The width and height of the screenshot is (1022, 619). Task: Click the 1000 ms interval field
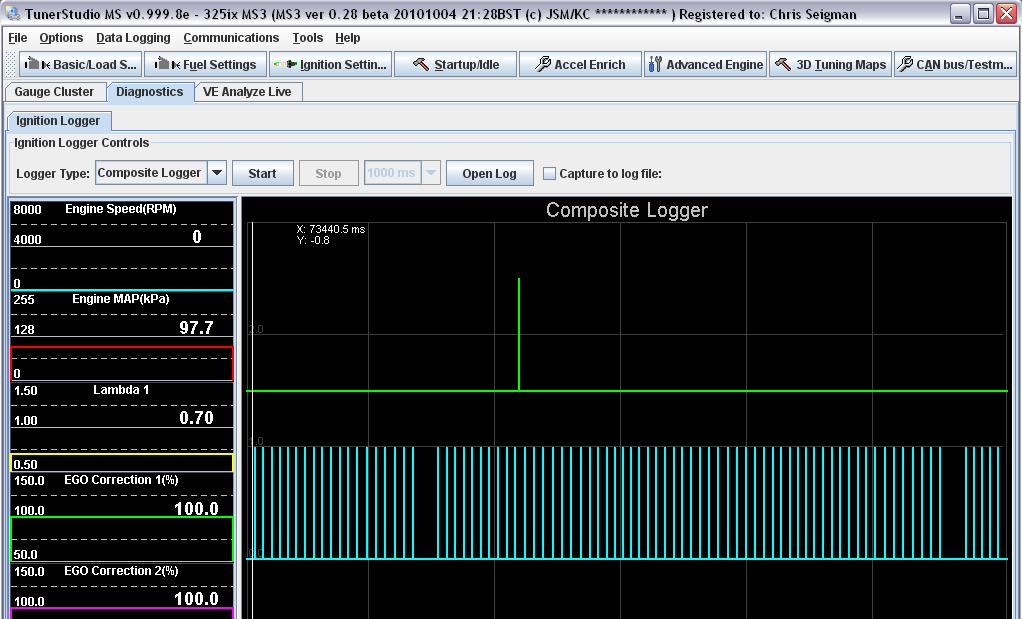tap(392, 173)
